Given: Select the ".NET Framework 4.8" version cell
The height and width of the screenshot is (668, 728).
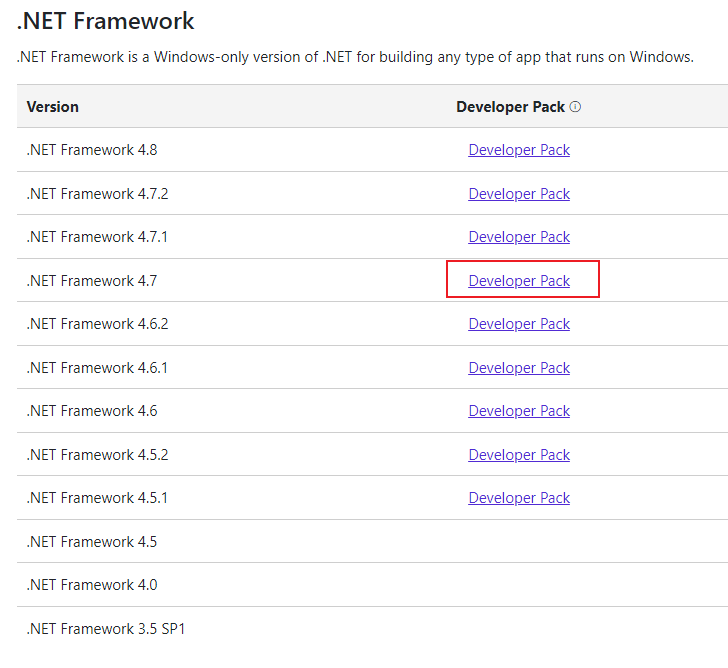Looking at the screenshot, I should (x=92, y=150).
